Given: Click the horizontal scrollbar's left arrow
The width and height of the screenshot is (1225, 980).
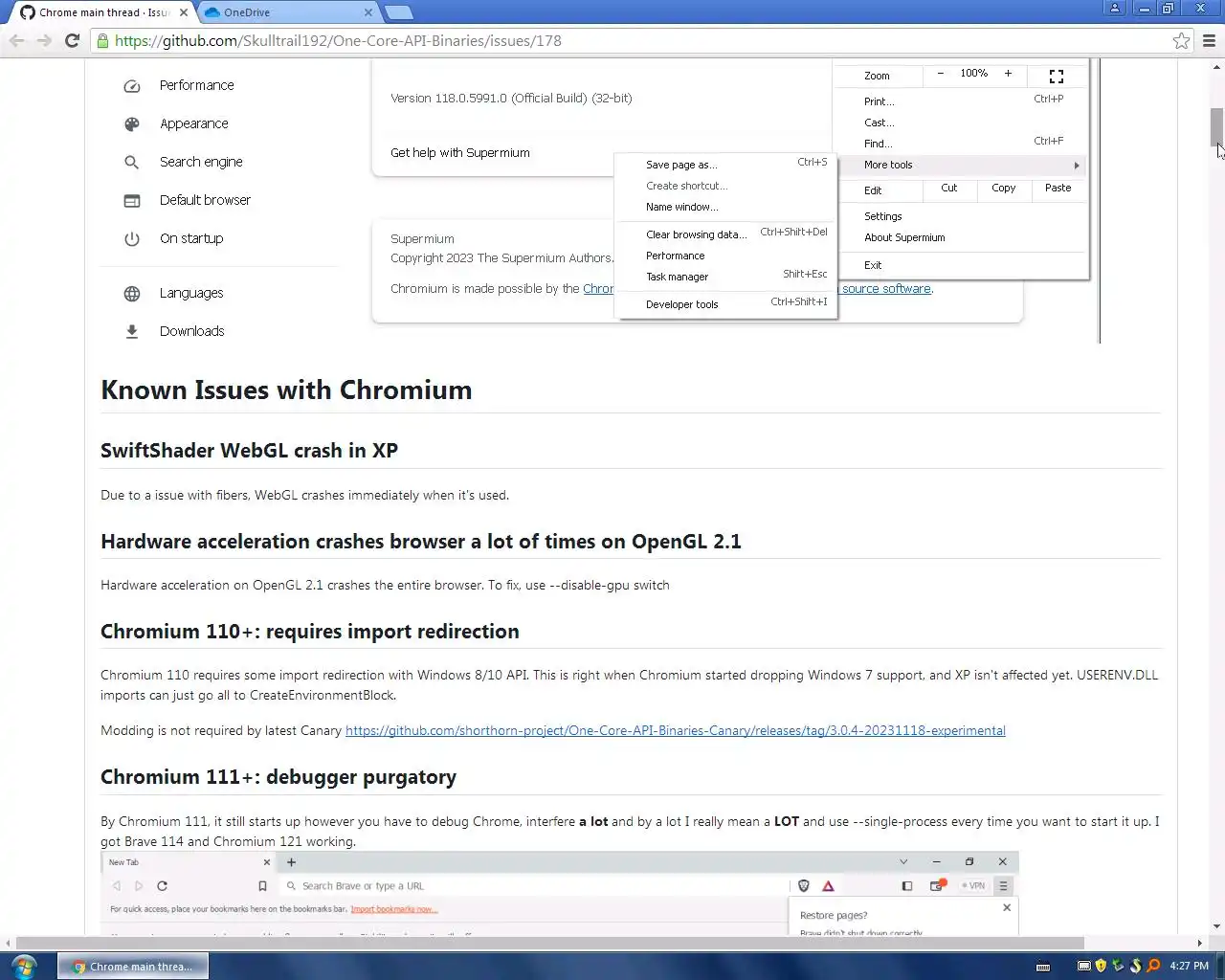Looking at the screenshot, I should (x=9, y=943).
